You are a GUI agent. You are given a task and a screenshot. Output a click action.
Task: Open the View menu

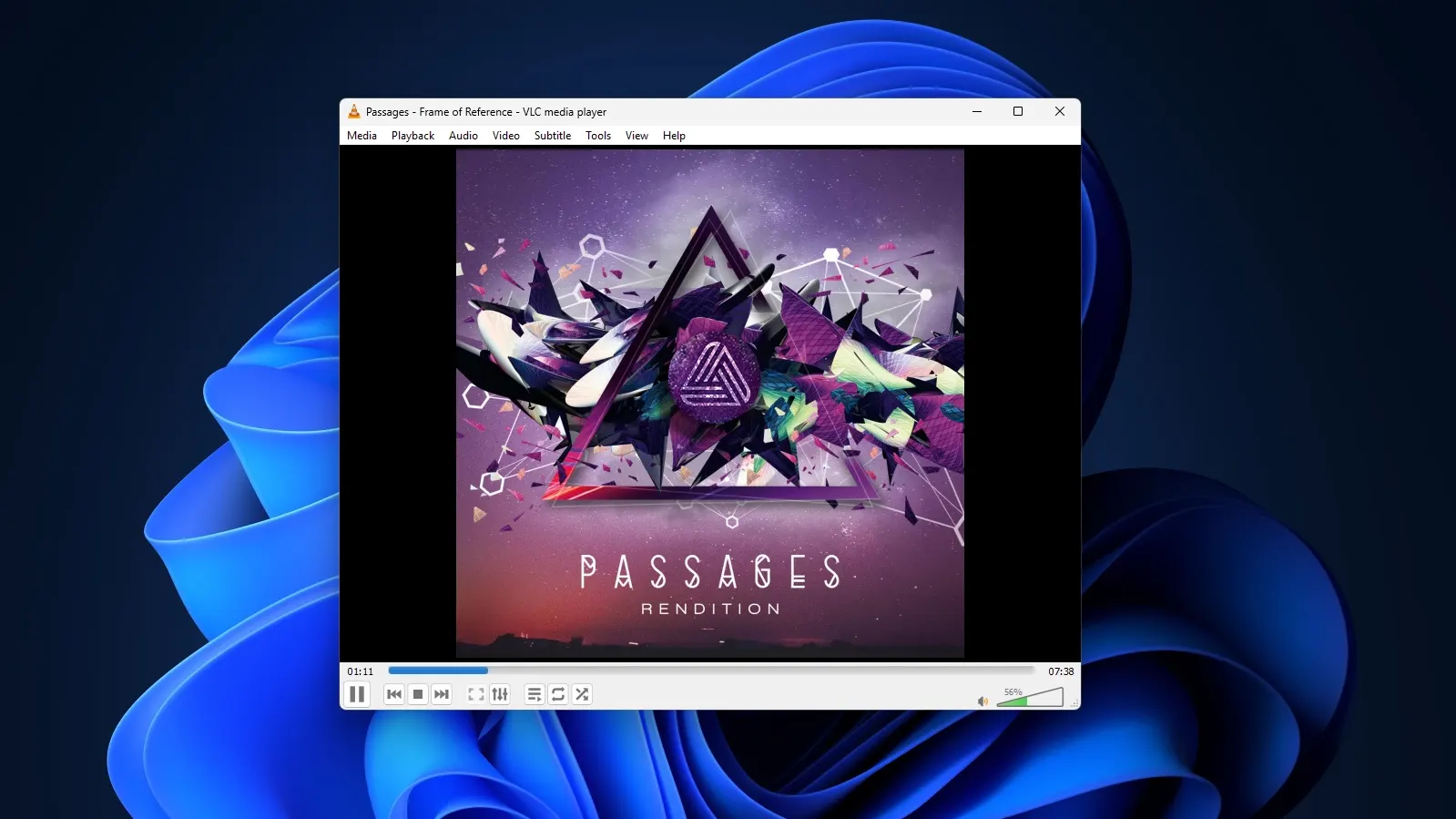tap(636, 136)
